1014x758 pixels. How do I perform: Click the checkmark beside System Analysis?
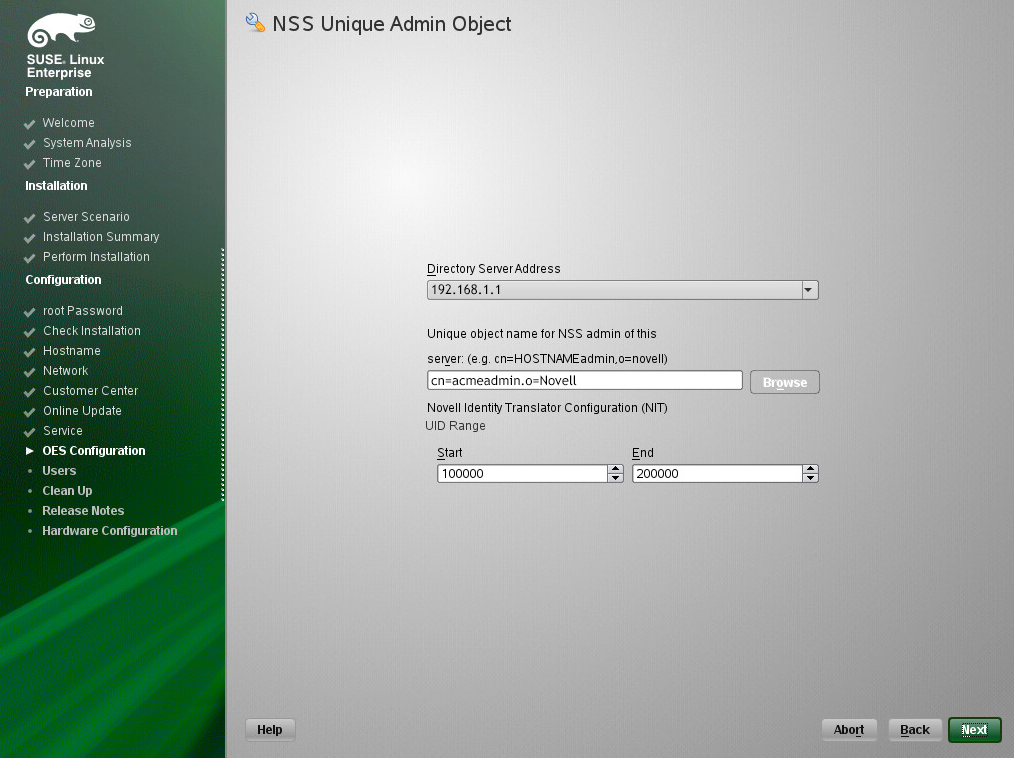29,144
